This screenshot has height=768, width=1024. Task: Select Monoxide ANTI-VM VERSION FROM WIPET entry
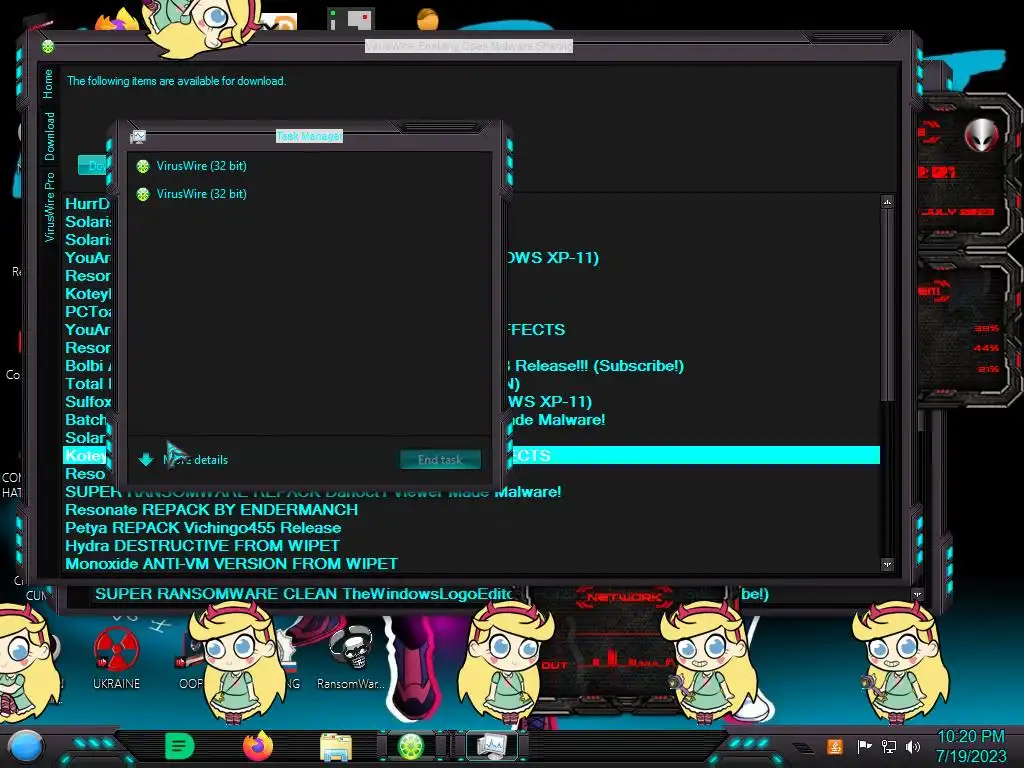(231, 564)
